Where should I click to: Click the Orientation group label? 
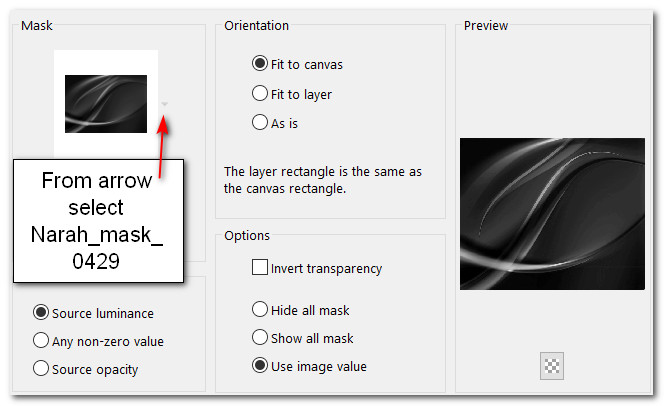coord(257,26)
